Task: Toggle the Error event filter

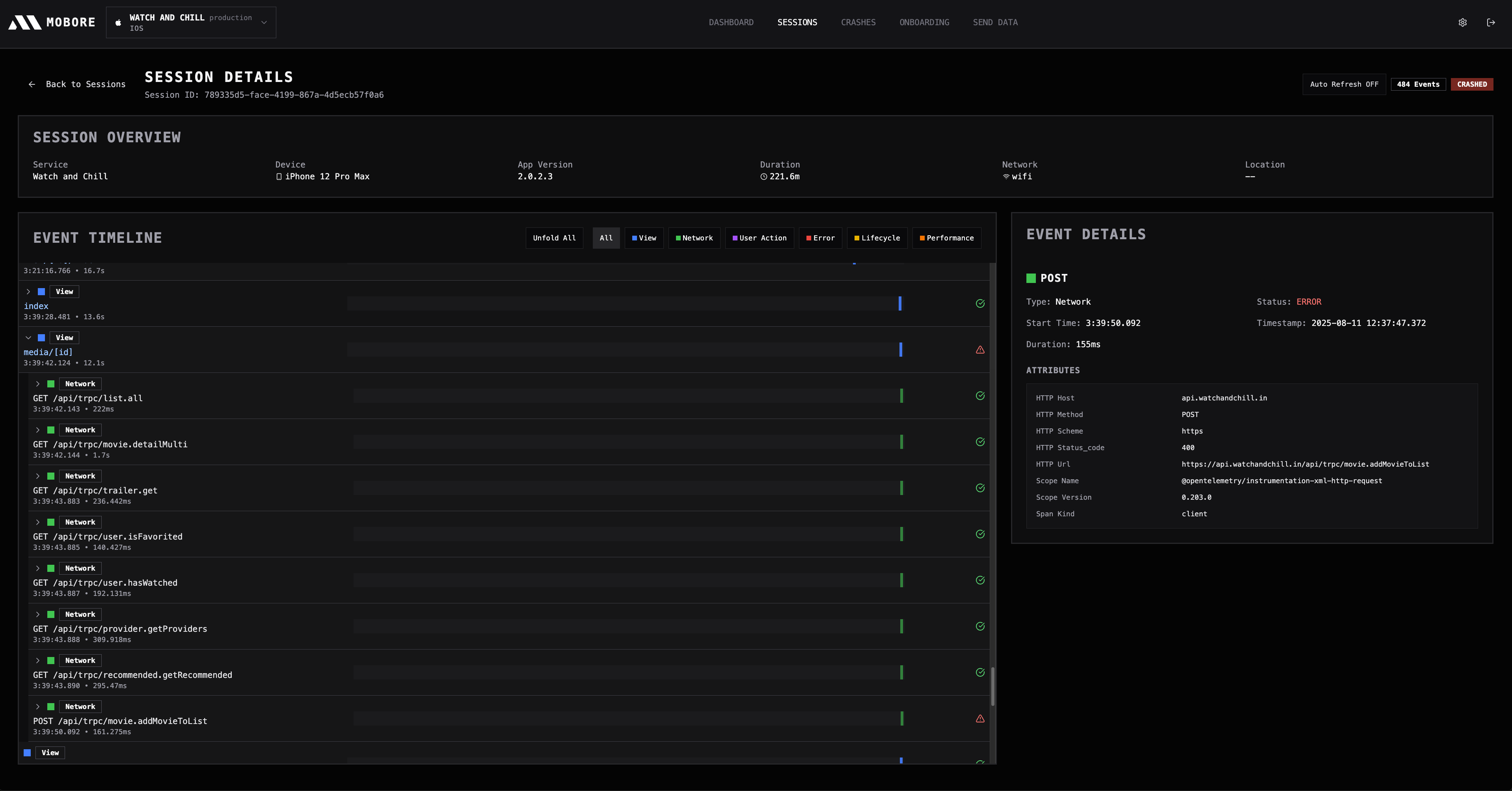Action: pos(820,238)
